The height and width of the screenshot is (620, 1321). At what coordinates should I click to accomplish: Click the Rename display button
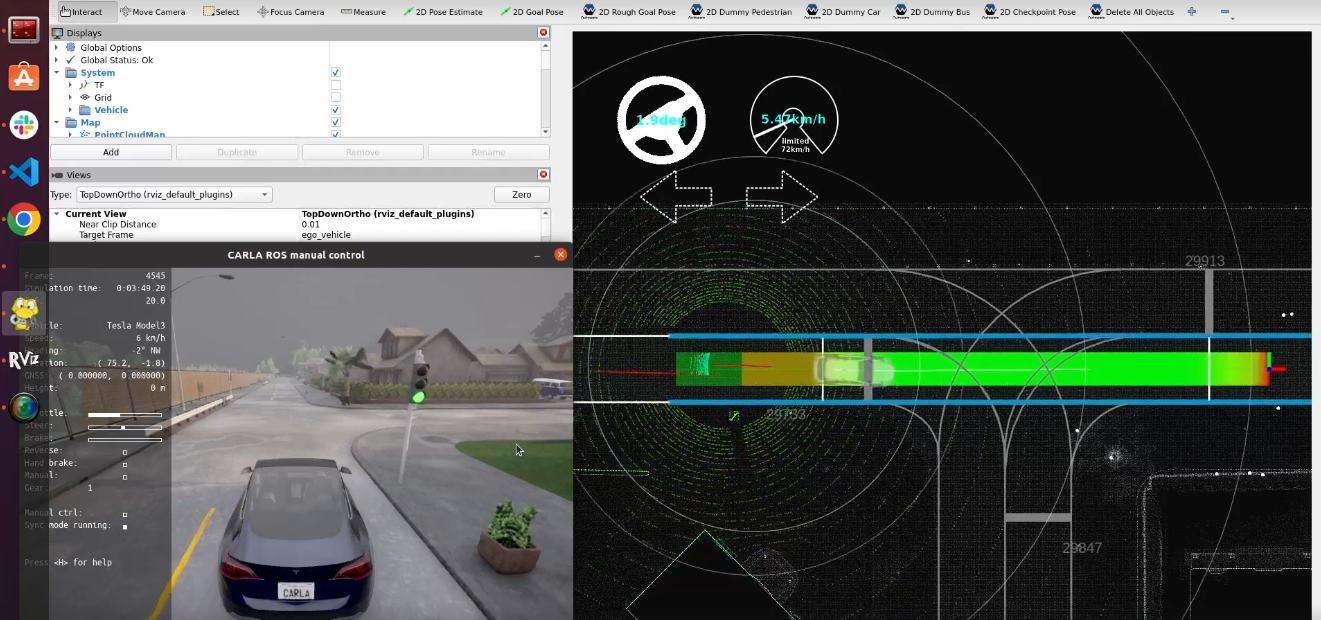point(488,152)
